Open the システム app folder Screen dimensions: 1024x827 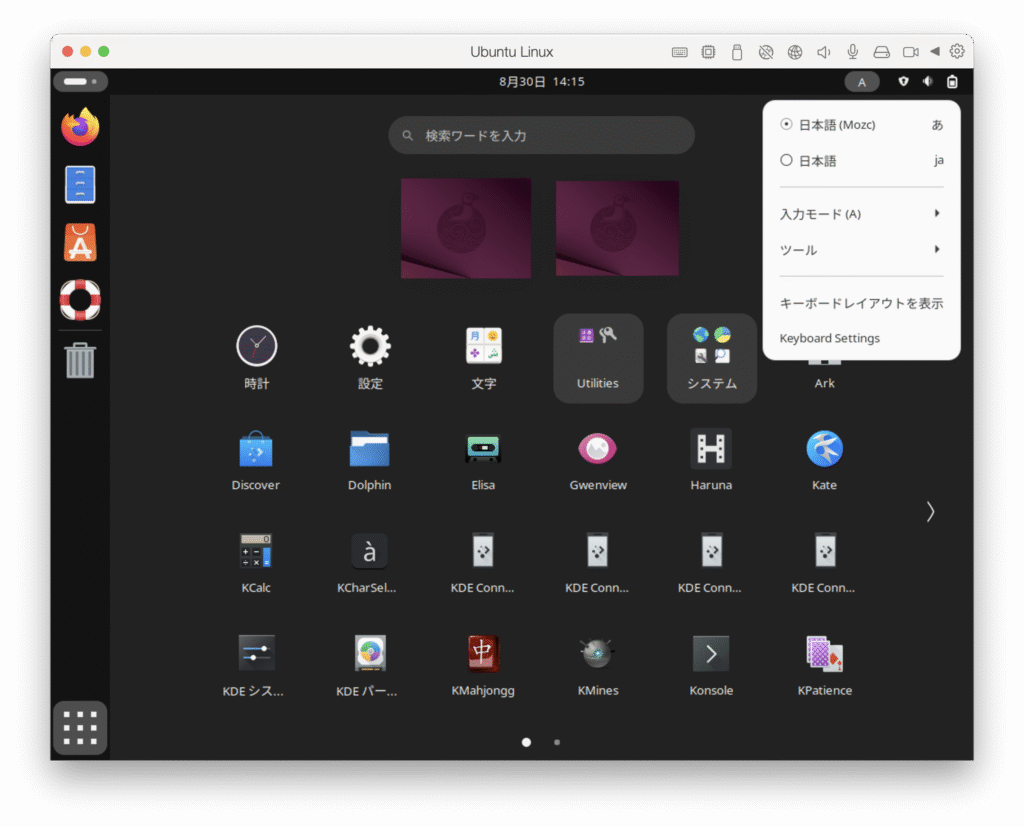click(711, 358)
